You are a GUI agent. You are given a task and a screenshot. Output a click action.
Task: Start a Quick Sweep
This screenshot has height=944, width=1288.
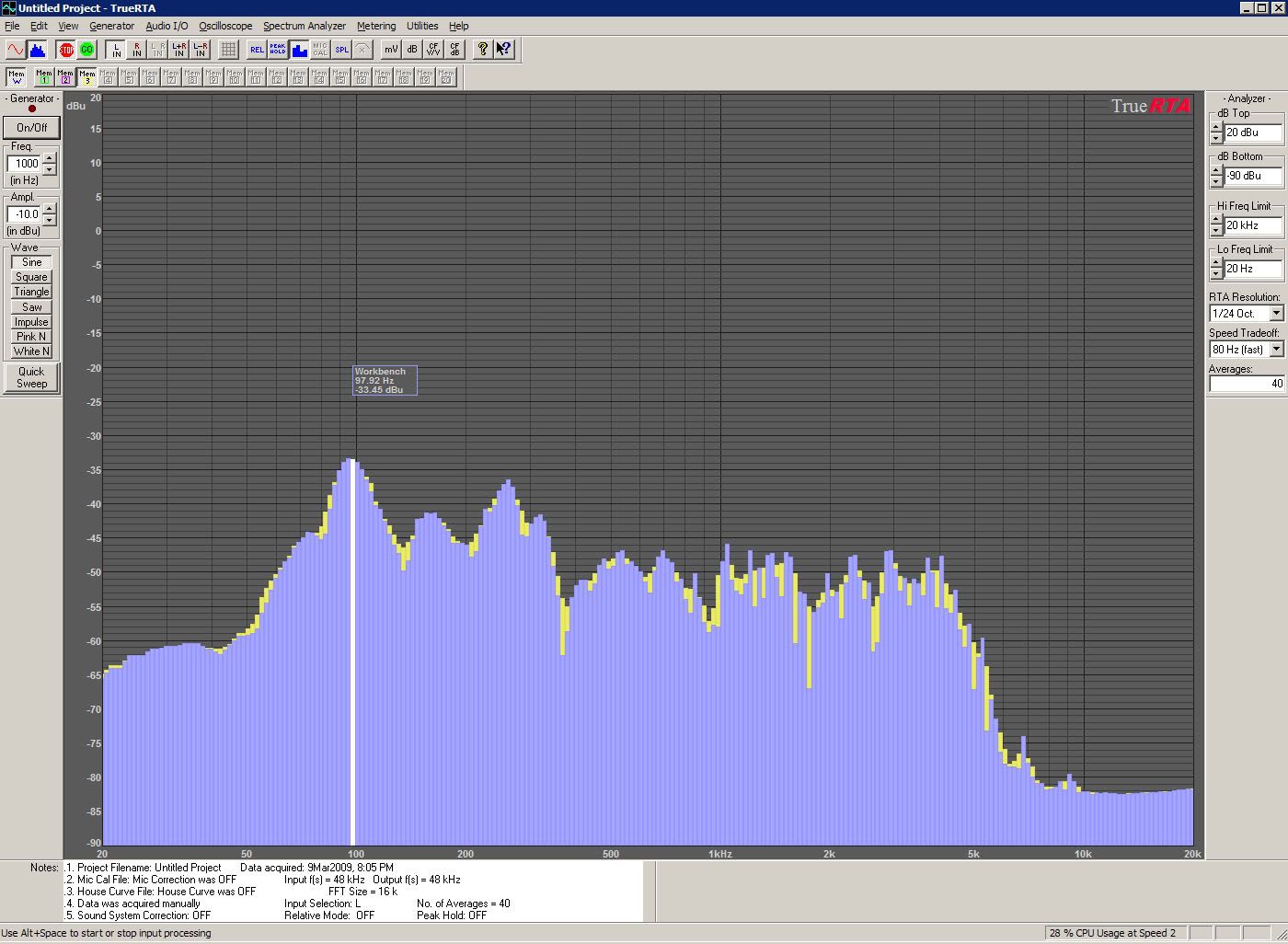31,377
